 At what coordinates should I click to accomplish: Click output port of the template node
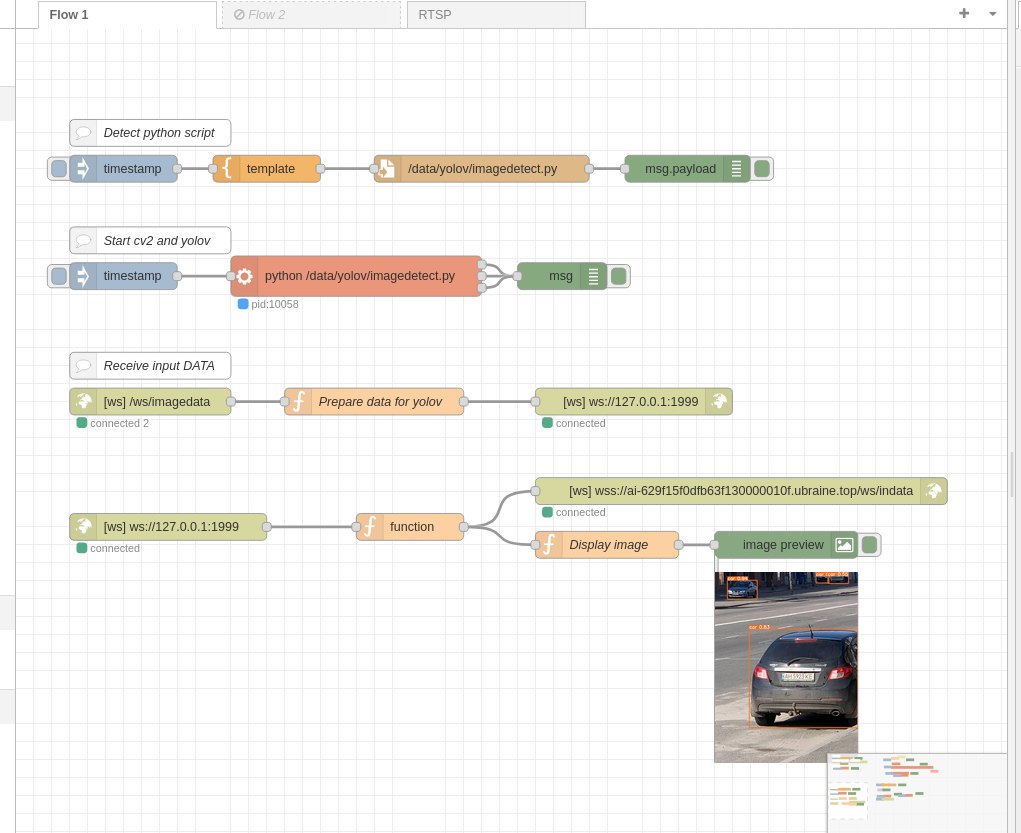[x=320, y=169]
